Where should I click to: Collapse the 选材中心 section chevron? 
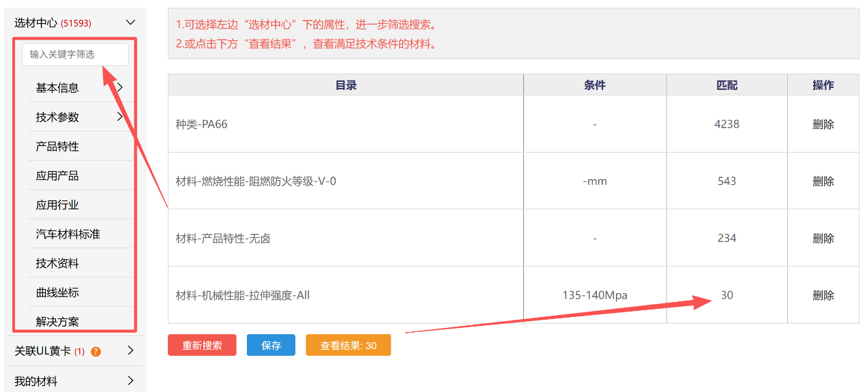click(131, 23)
